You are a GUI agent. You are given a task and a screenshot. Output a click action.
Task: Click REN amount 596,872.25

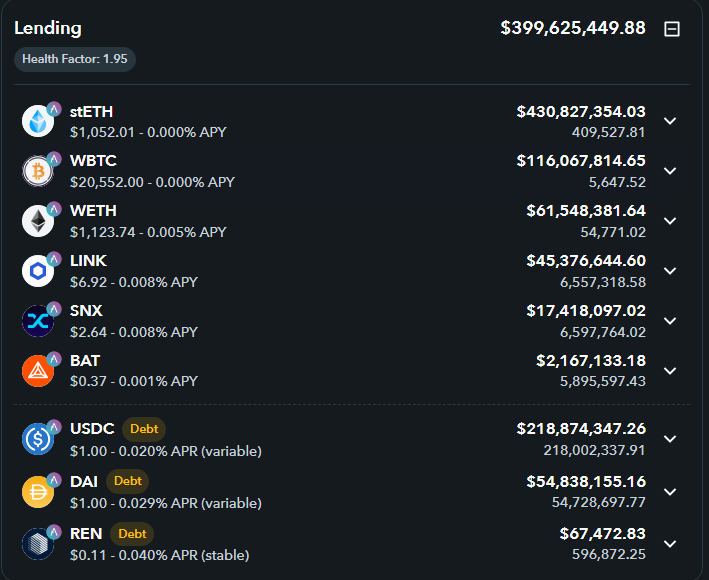pyautogui.click(x=609, y=555)
